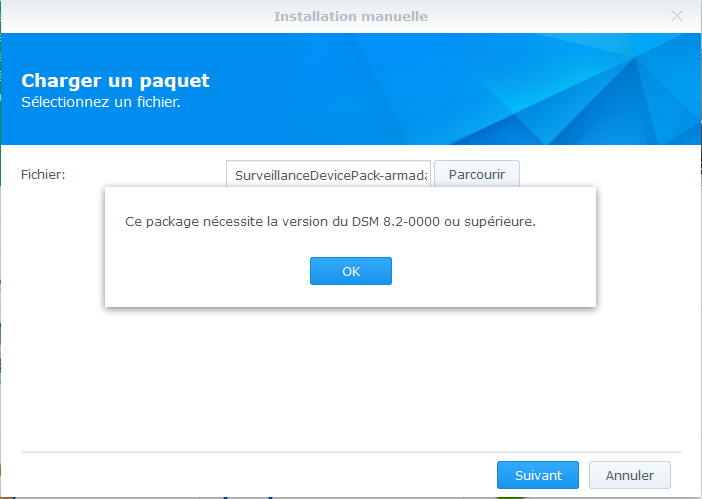702x499 pixels.
Task: Click the Suivant button
Action: point(538,475)
